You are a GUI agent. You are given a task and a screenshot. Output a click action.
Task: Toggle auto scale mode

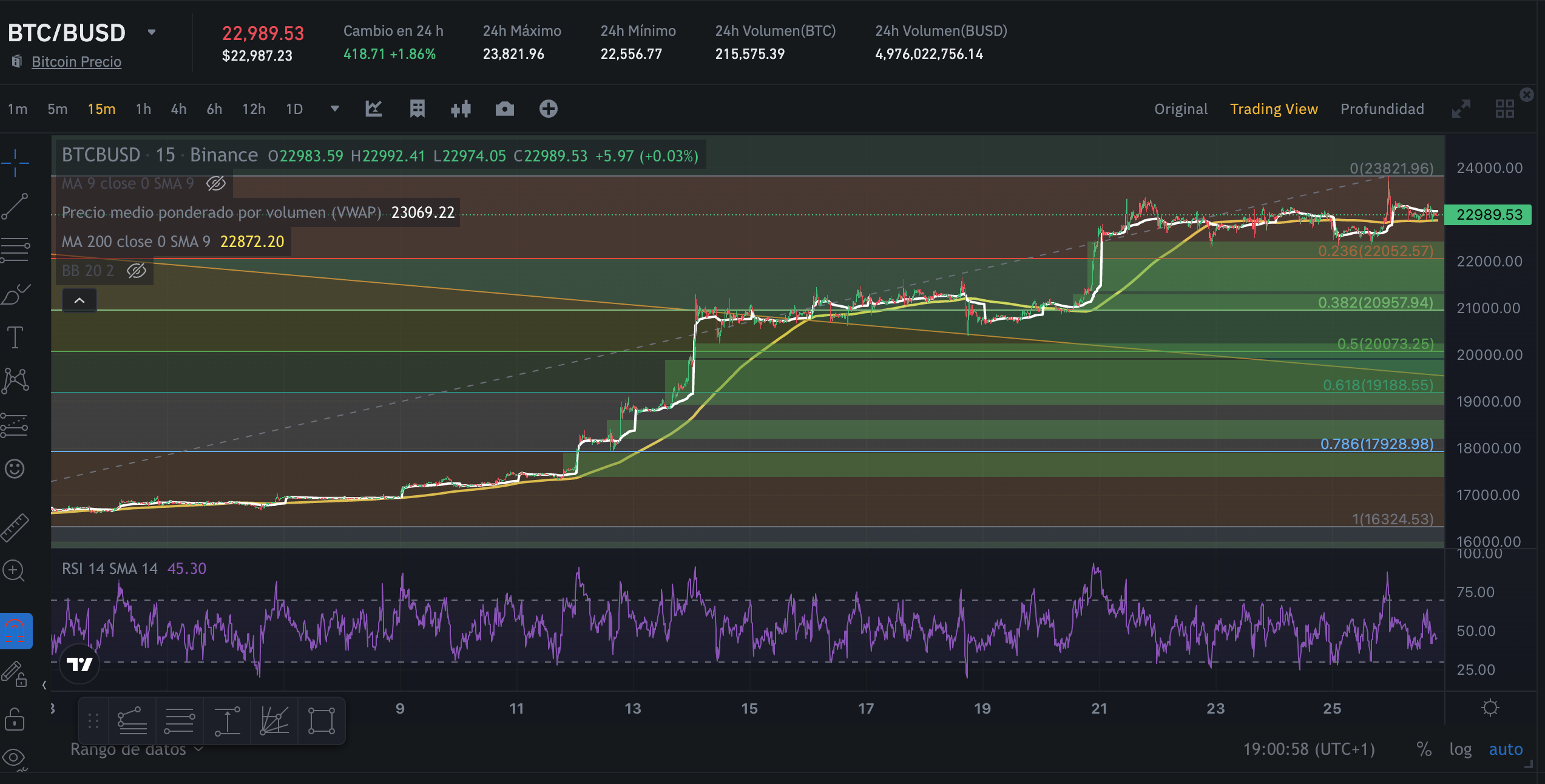[1506, 749]
